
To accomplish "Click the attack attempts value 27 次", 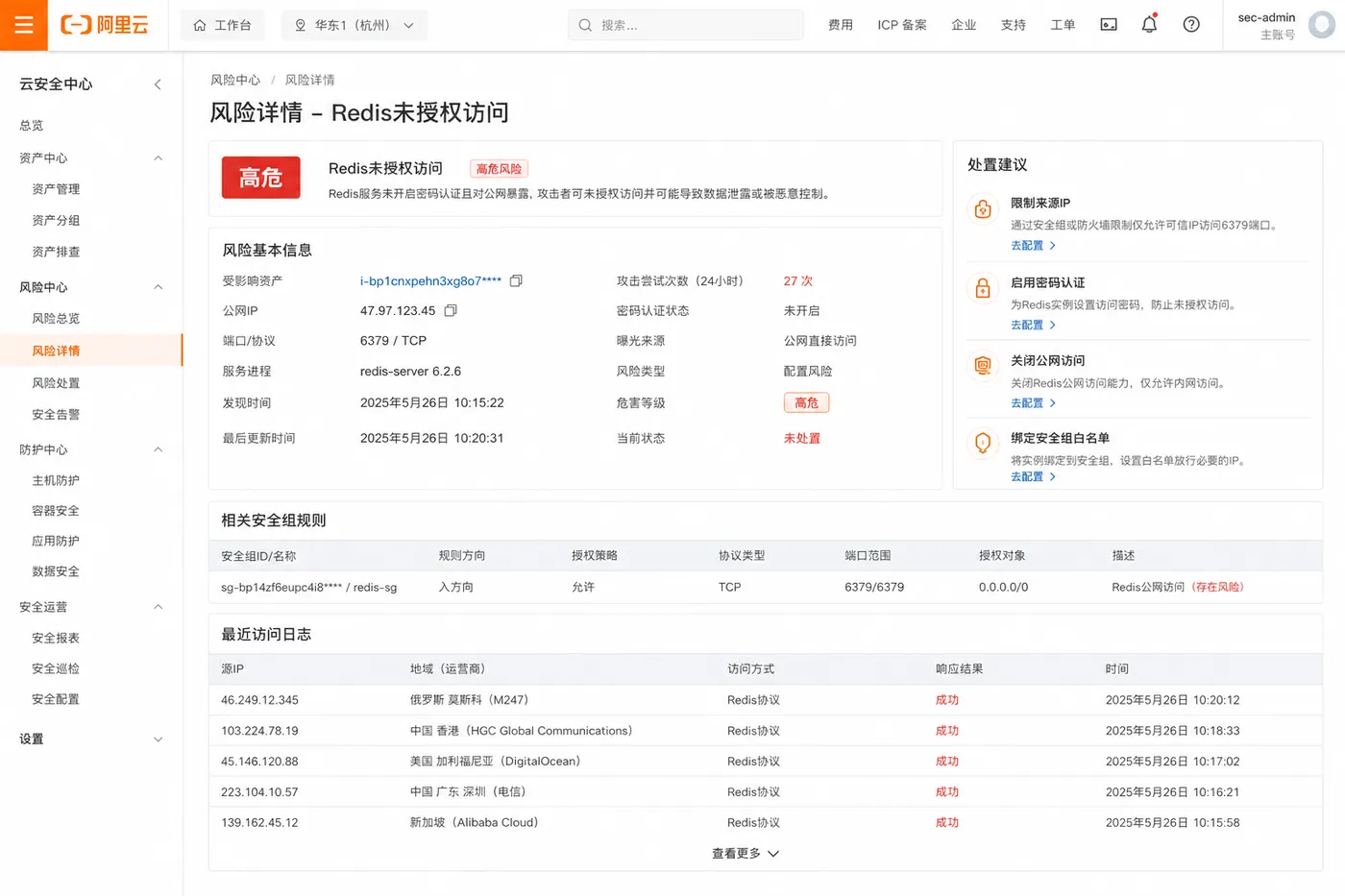I will point(798,281).
